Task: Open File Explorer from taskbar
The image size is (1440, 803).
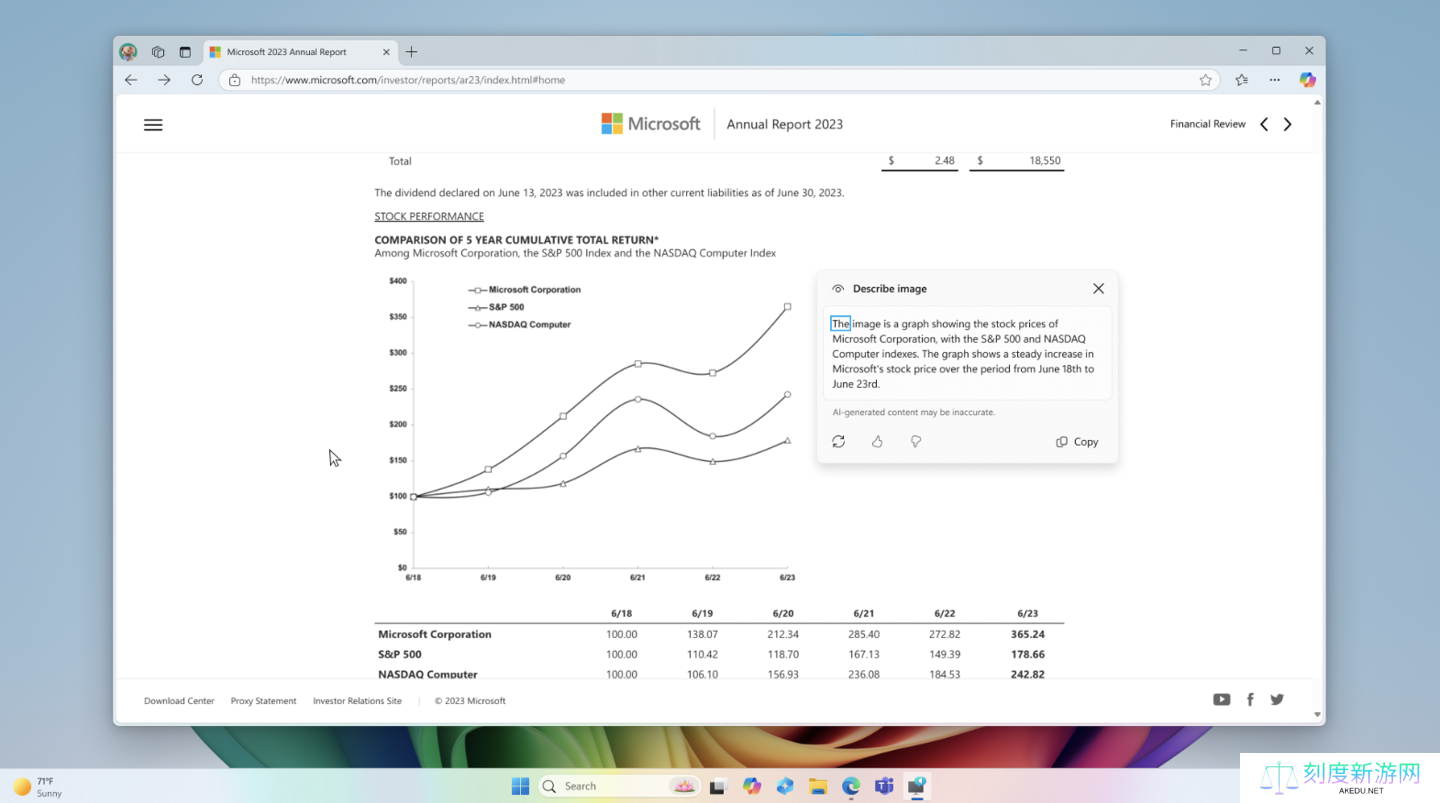Action: [817, 786]
